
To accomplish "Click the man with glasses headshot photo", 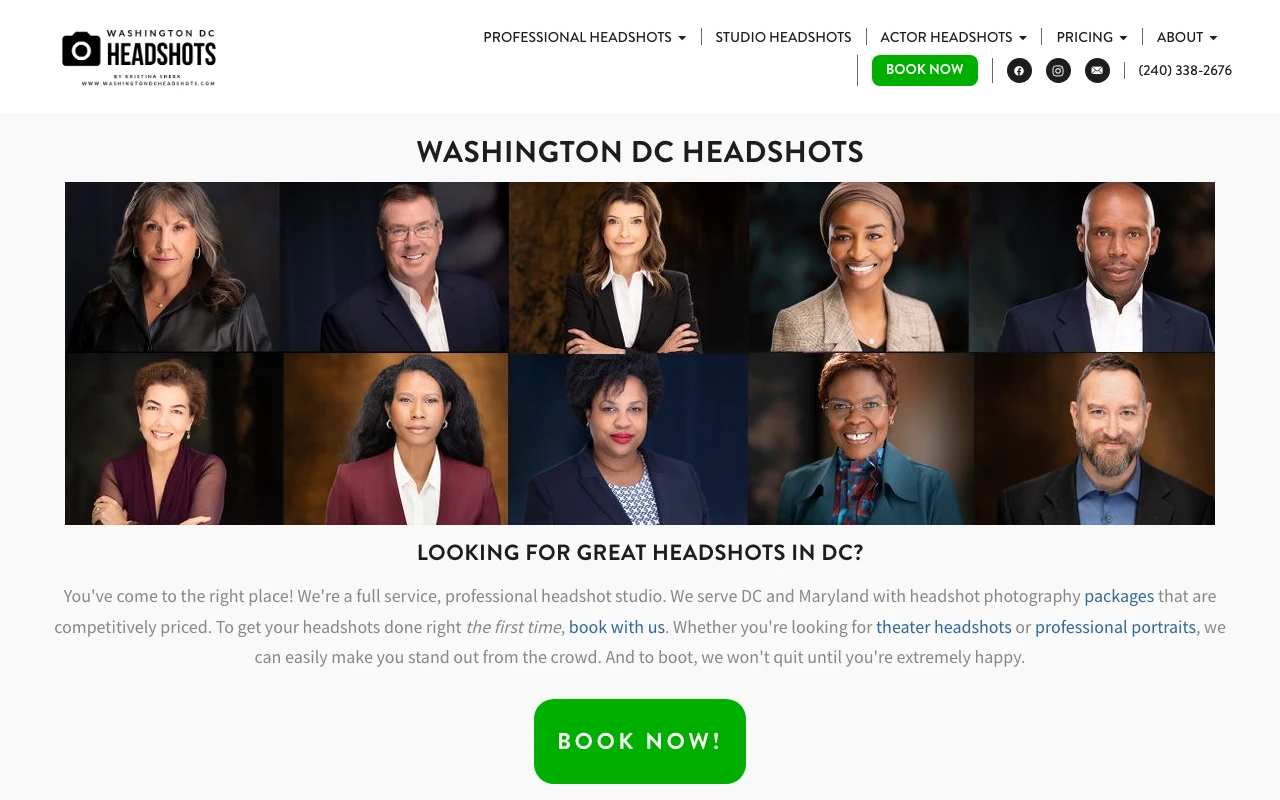I will (x=394, y=267).
